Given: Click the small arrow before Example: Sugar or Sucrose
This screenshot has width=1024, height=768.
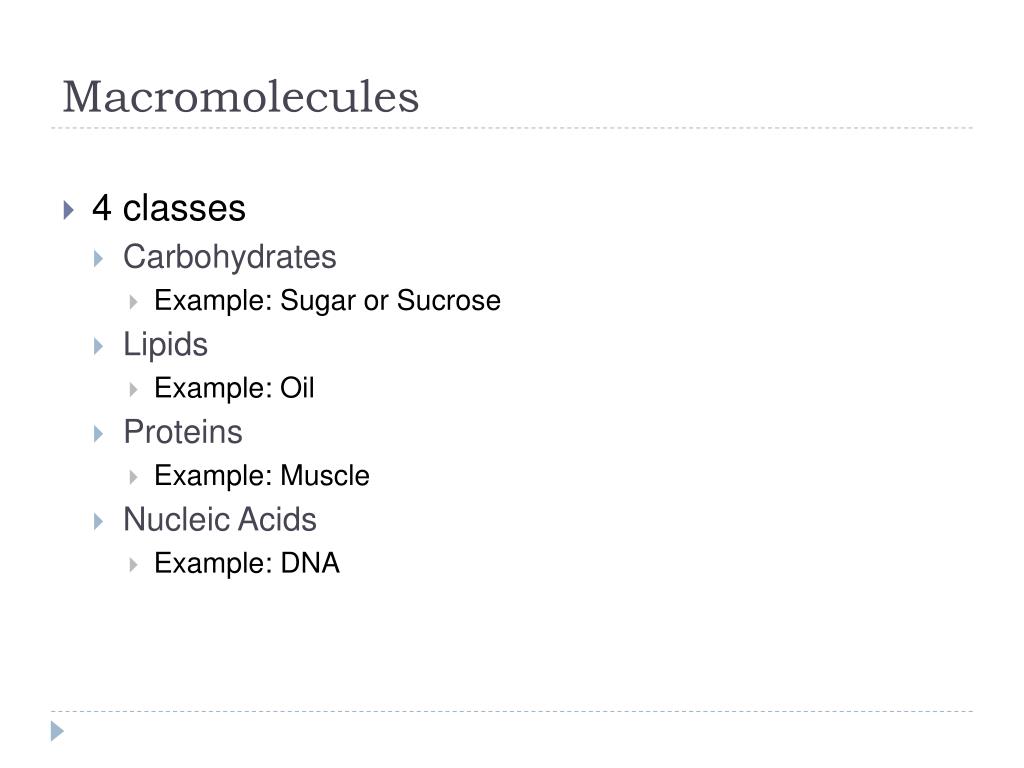Looking at the screenshot, I should 133,302.
